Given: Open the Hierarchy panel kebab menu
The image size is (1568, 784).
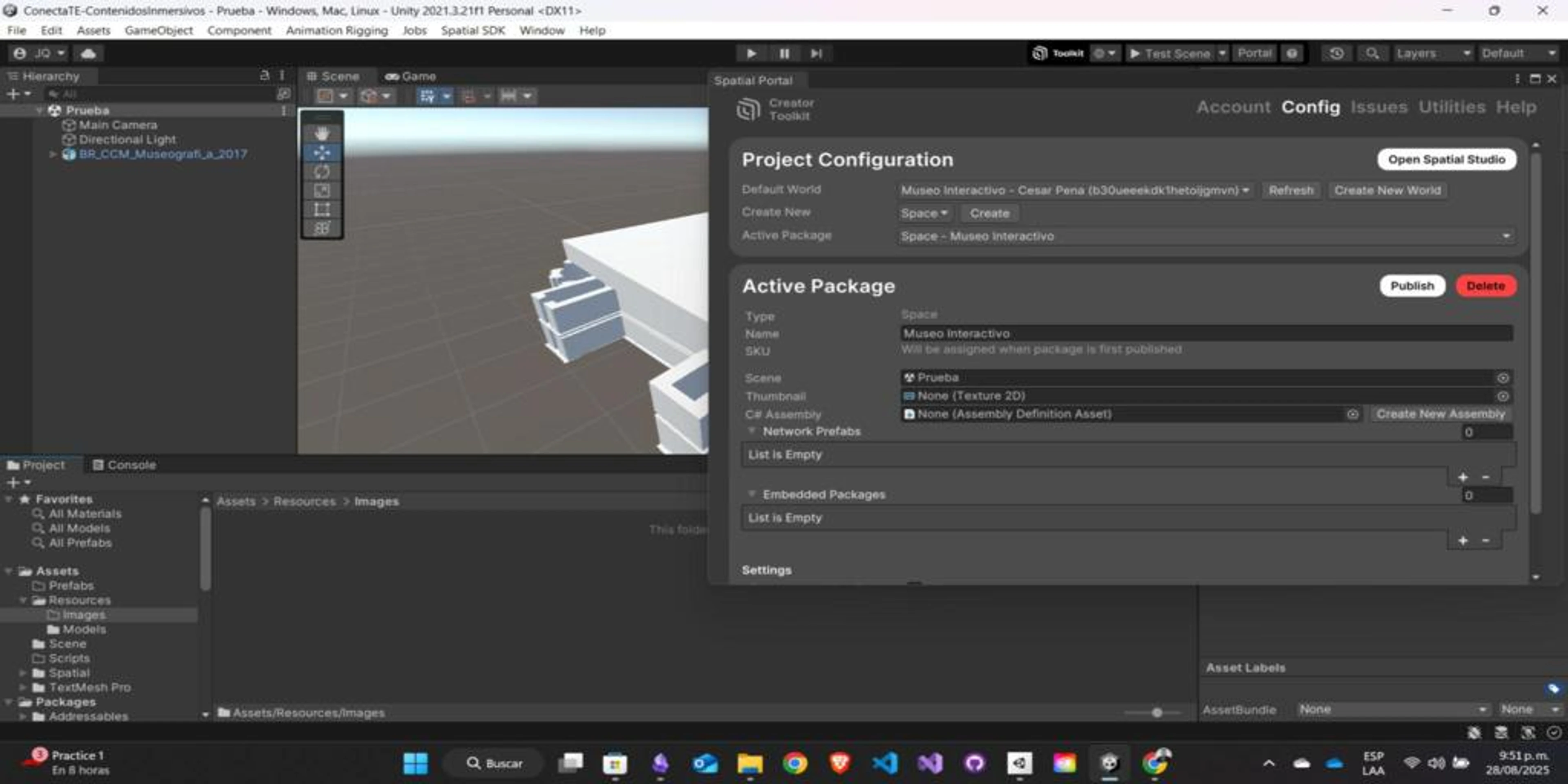Looking at the screenshot, I should pos(283,76).
